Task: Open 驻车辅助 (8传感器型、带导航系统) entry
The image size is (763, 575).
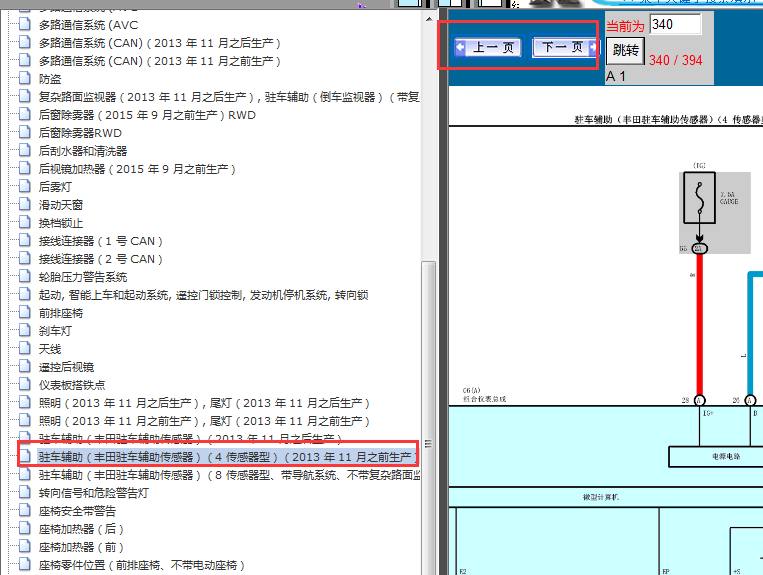Action: click(x=229, y=475)
